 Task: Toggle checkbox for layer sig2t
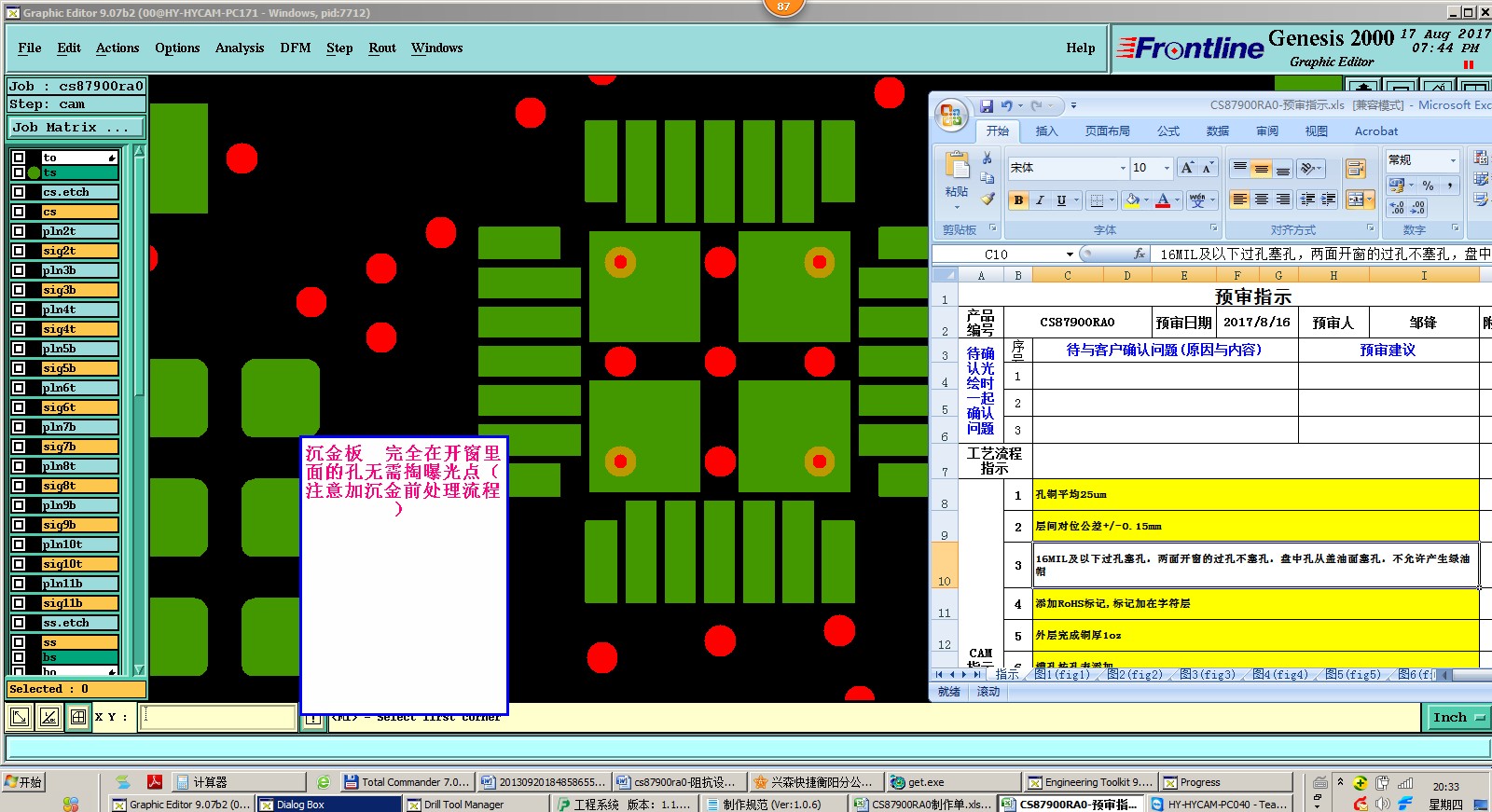click(x=19, y=250)
